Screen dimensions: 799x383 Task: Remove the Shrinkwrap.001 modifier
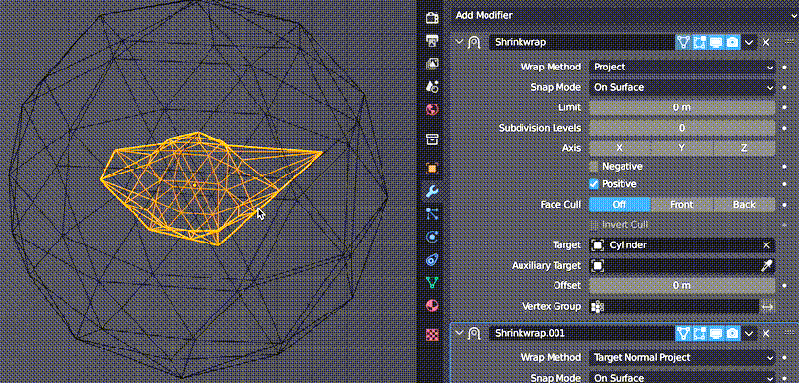(766, 334)
